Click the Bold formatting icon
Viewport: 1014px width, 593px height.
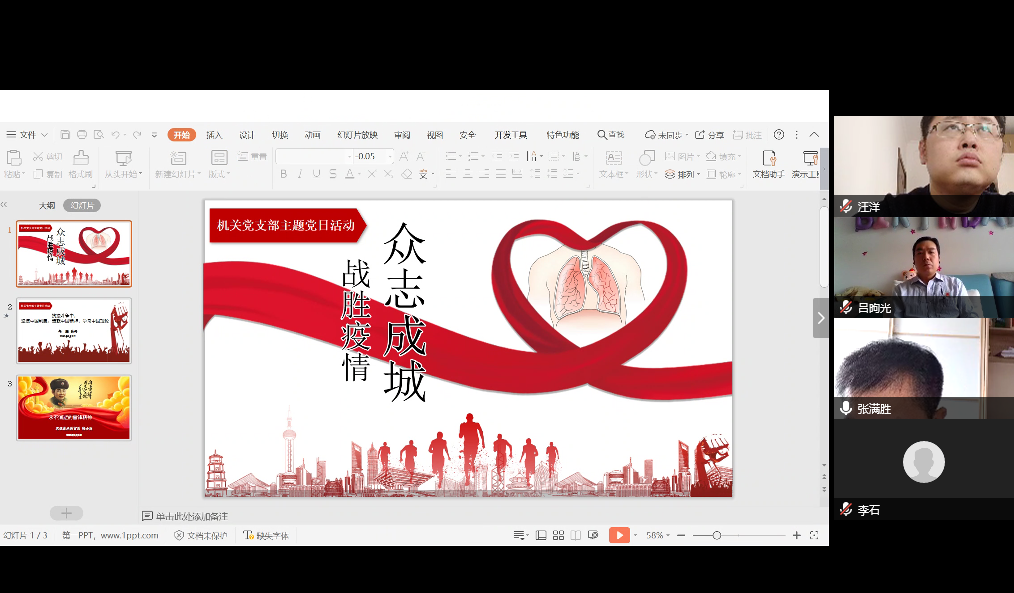pyautogui.click(x=284, y=174)
